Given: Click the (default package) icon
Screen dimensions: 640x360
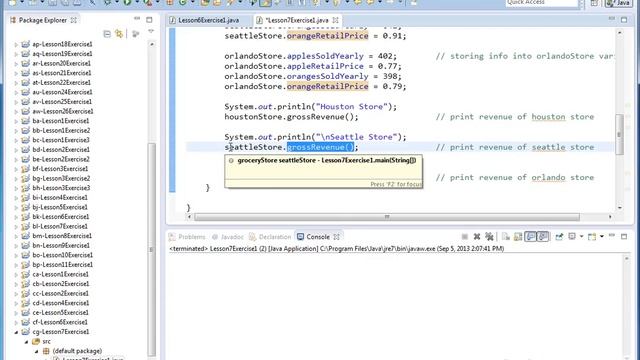Looking at the screenshot, I should click(46, 351).
